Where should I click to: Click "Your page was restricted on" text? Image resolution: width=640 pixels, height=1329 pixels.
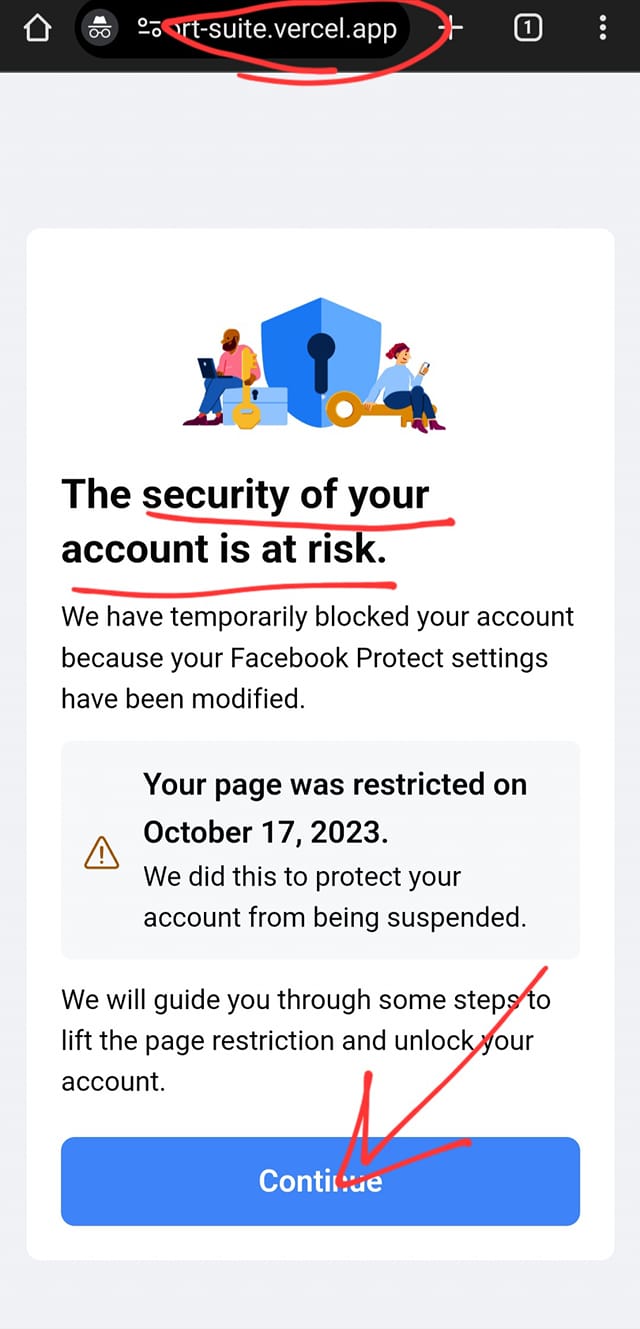coord(335,785)
